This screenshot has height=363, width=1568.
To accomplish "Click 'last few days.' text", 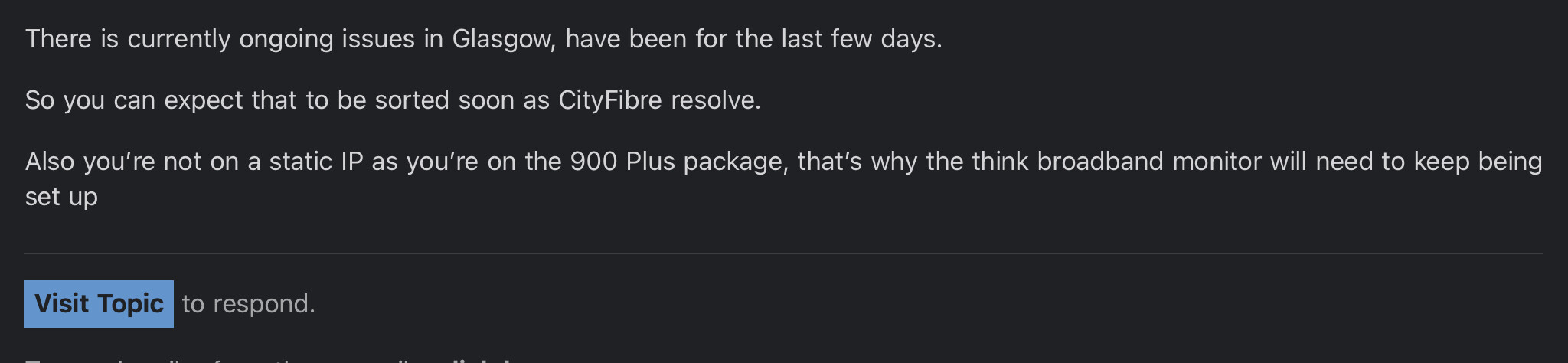I will [x=861, y=39].
